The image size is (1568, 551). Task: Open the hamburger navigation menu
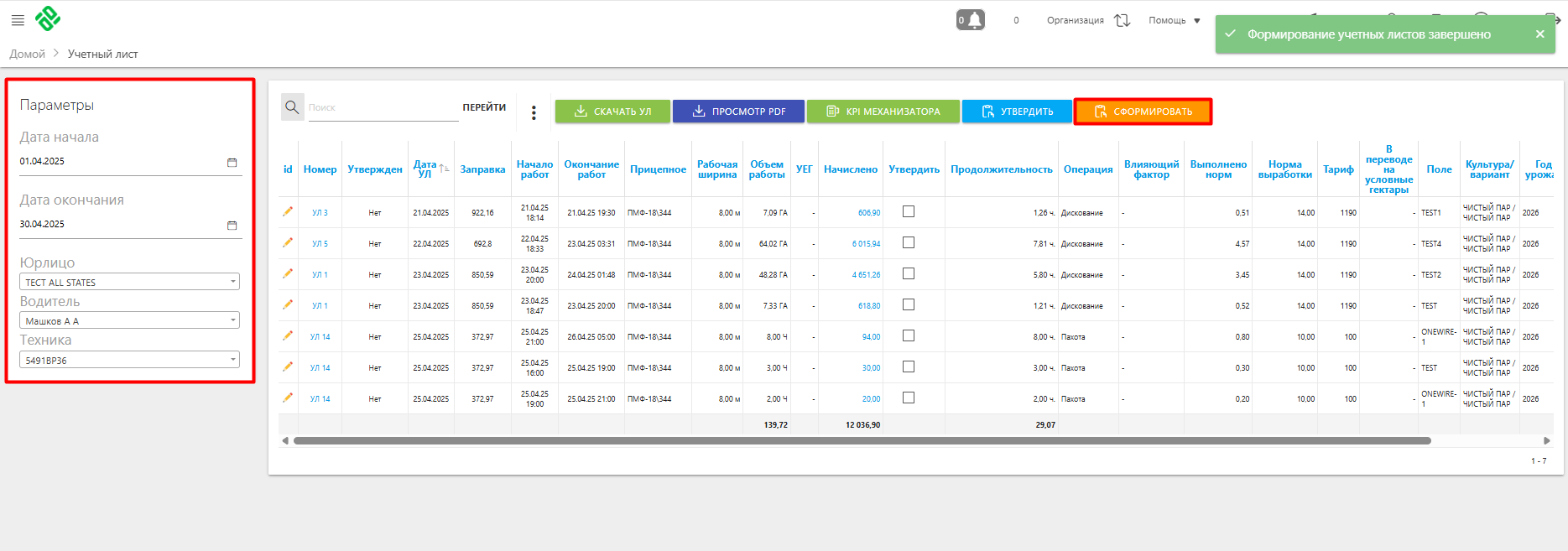[18, 20]
